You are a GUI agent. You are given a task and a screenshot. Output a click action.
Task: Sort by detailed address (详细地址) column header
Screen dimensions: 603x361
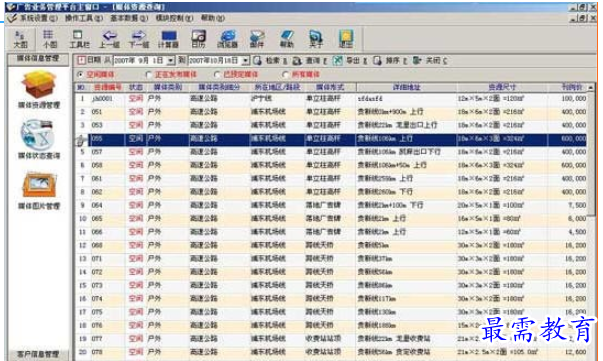406,87
